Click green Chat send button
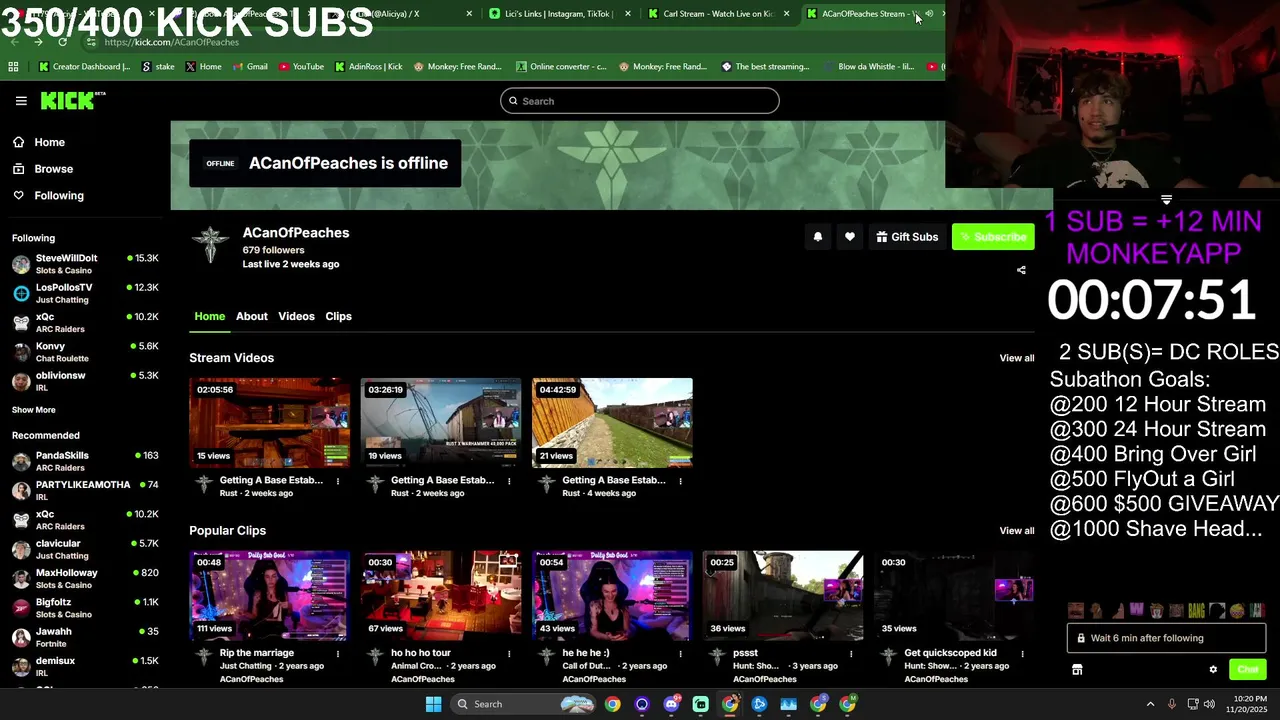Image resolution: width=1280 pixels, height=720 pixels. 1248,670
